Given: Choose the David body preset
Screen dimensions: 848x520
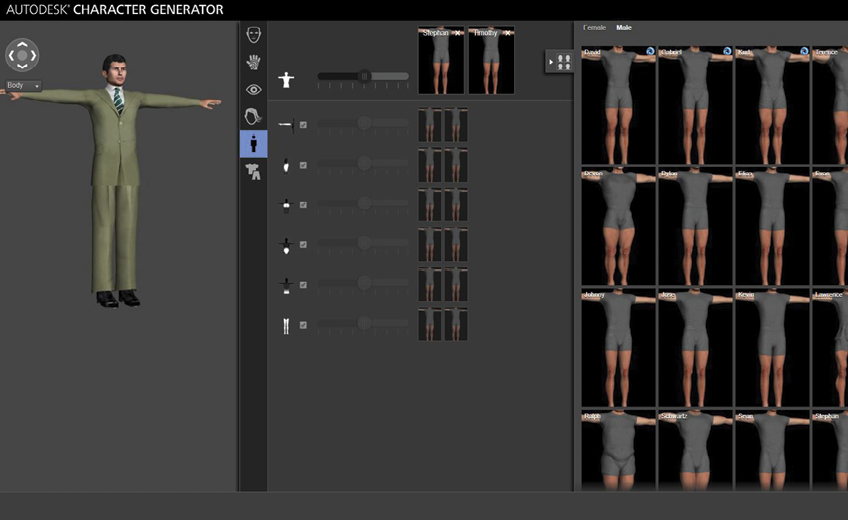Looking at the screenshot, I should coord(618,105).
